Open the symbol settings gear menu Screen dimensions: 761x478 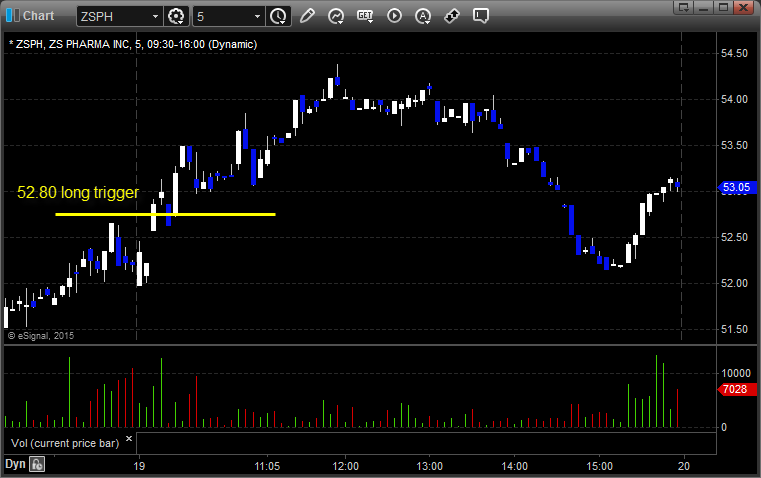pyautogui.click(x=176, y=16)
